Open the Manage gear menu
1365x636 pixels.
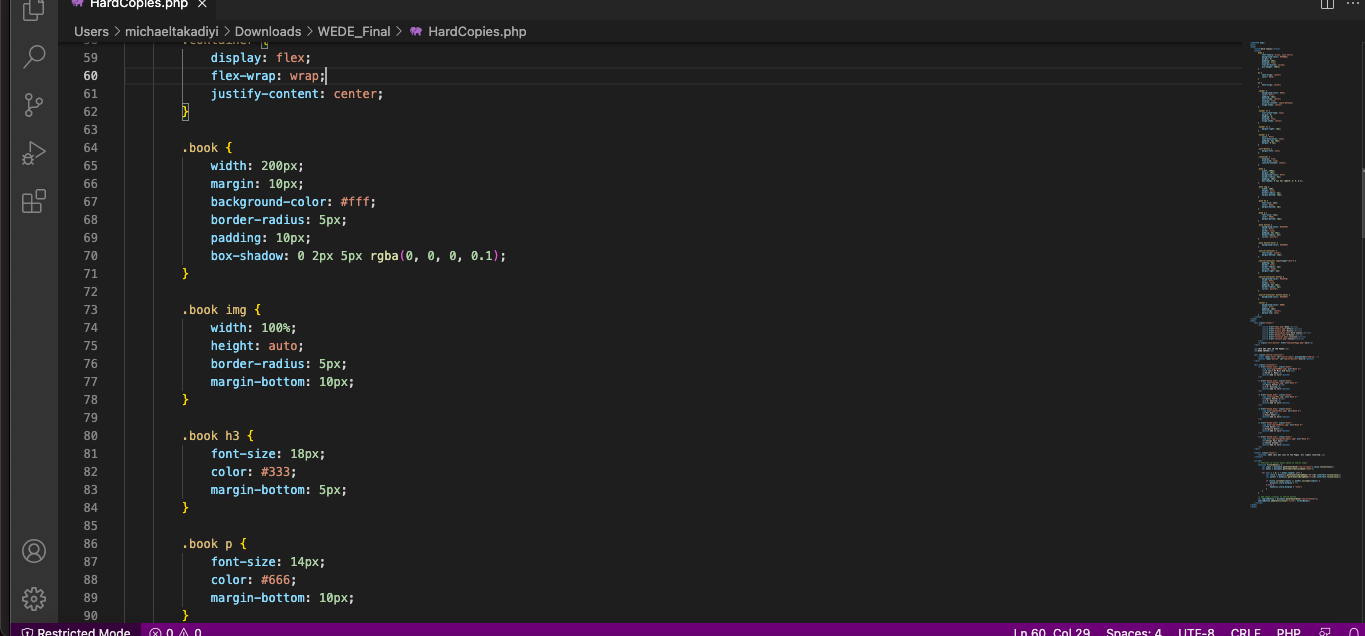coord(34,599)
